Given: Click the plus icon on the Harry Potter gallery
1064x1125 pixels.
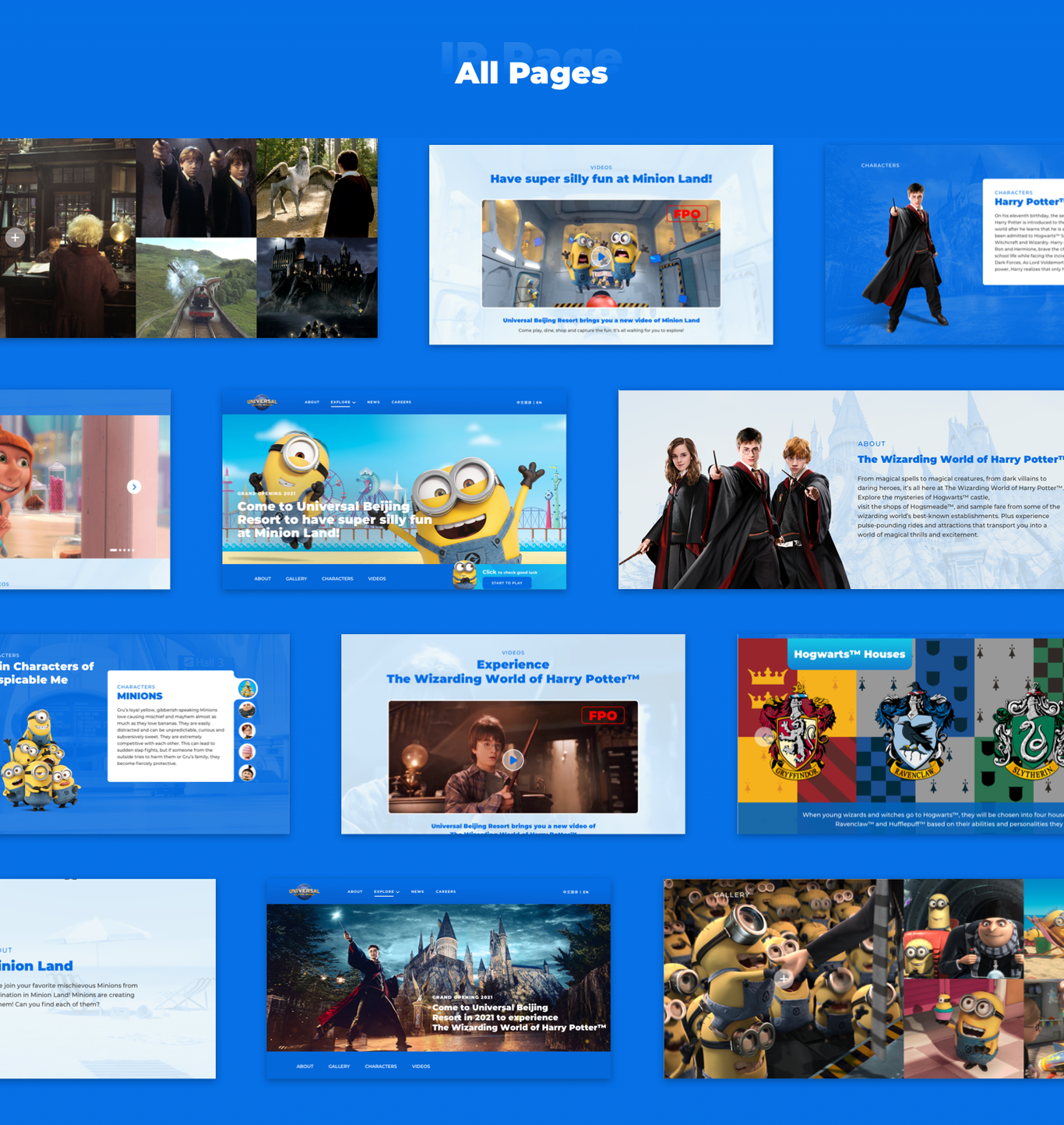Looking at the screenshot, I should [x=15, y=238].
